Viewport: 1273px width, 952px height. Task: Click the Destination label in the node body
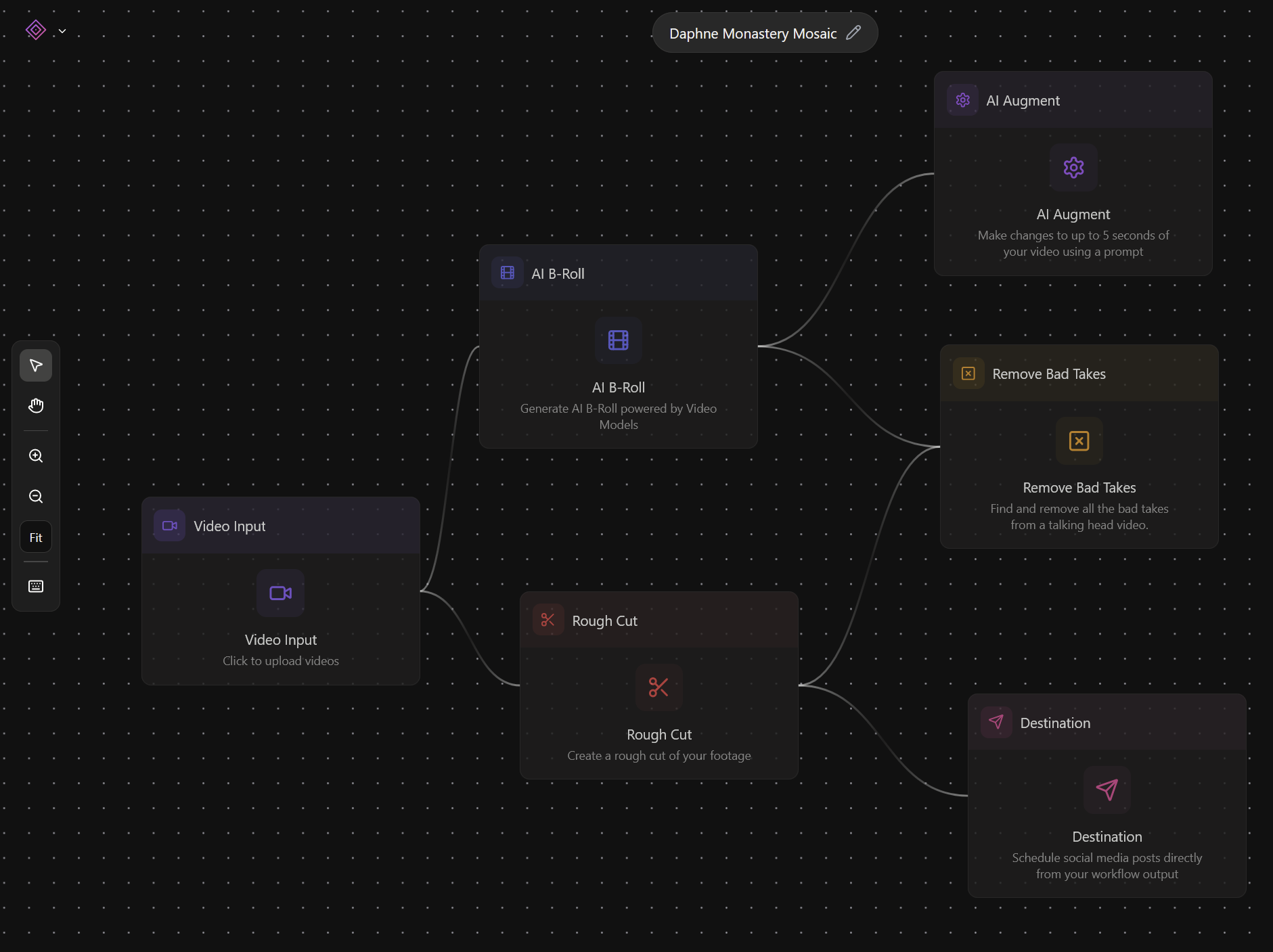click(1107, 836)
